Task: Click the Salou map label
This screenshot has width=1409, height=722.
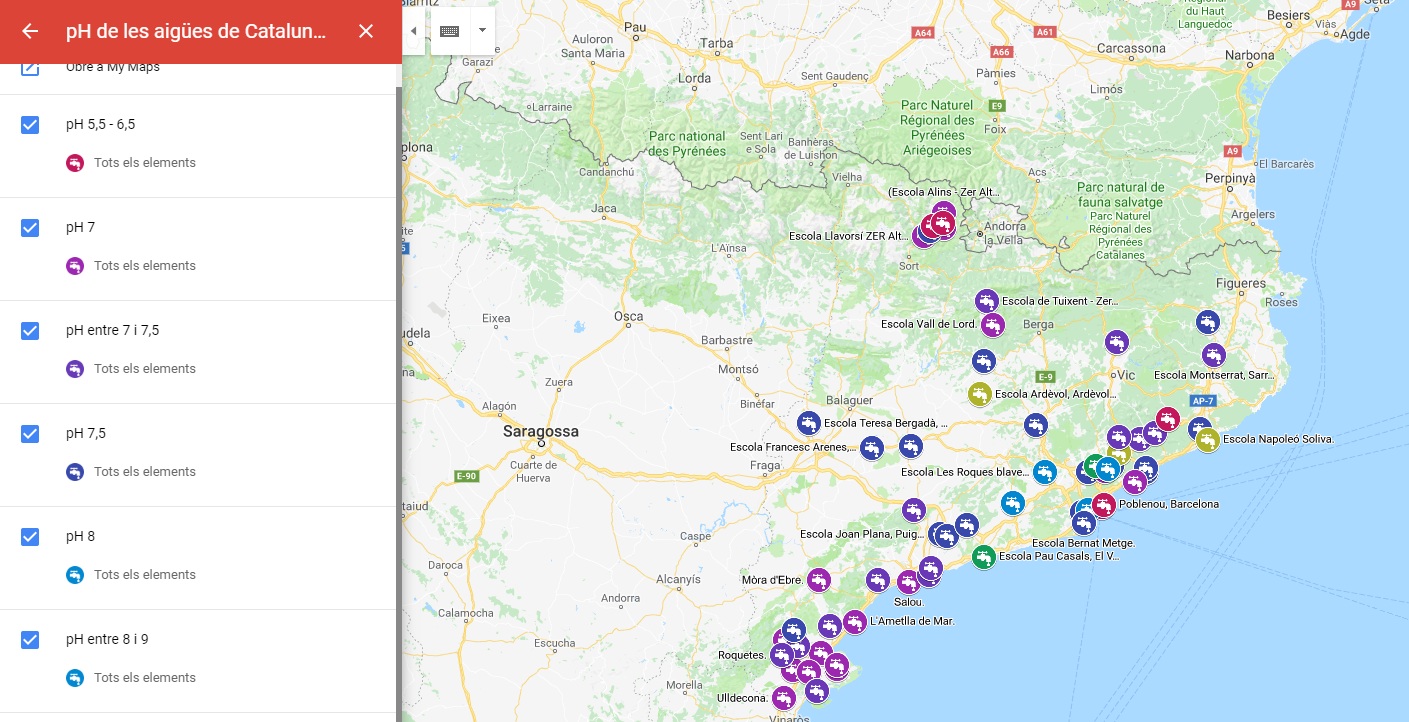Action: click(x=908, y=602)
